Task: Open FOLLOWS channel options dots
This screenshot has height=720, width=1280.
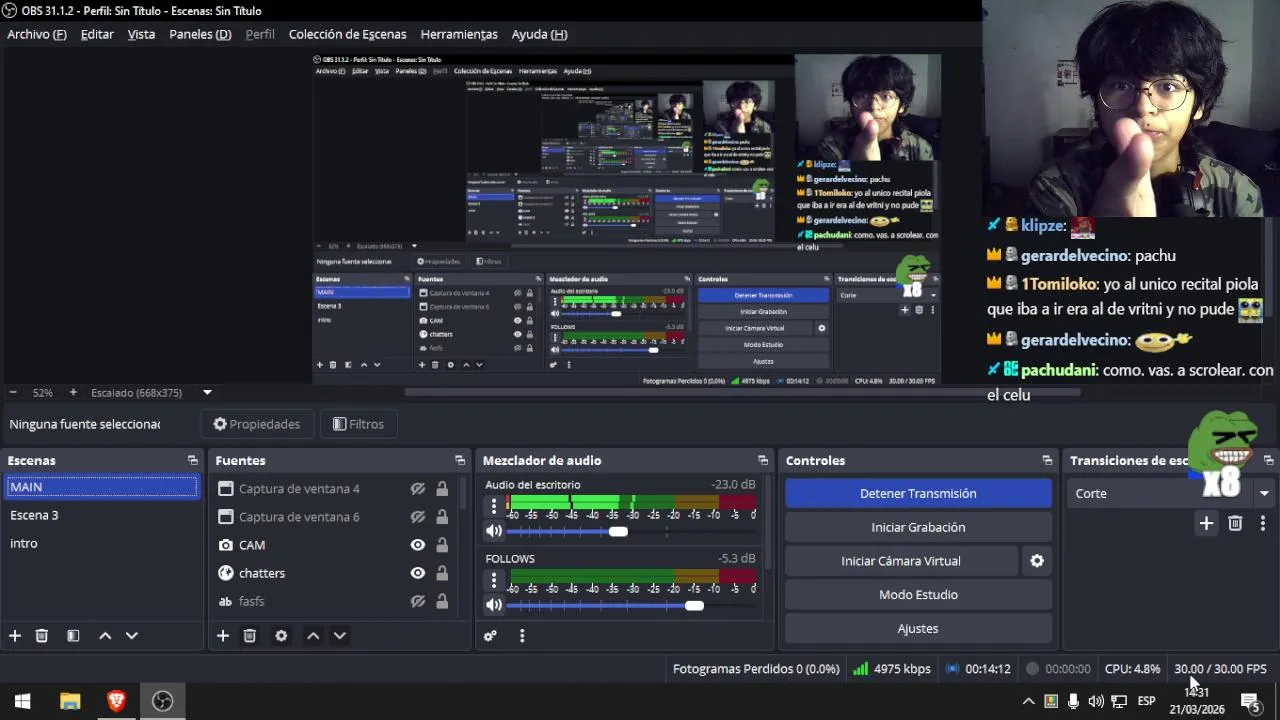Action: pos(494,580)
